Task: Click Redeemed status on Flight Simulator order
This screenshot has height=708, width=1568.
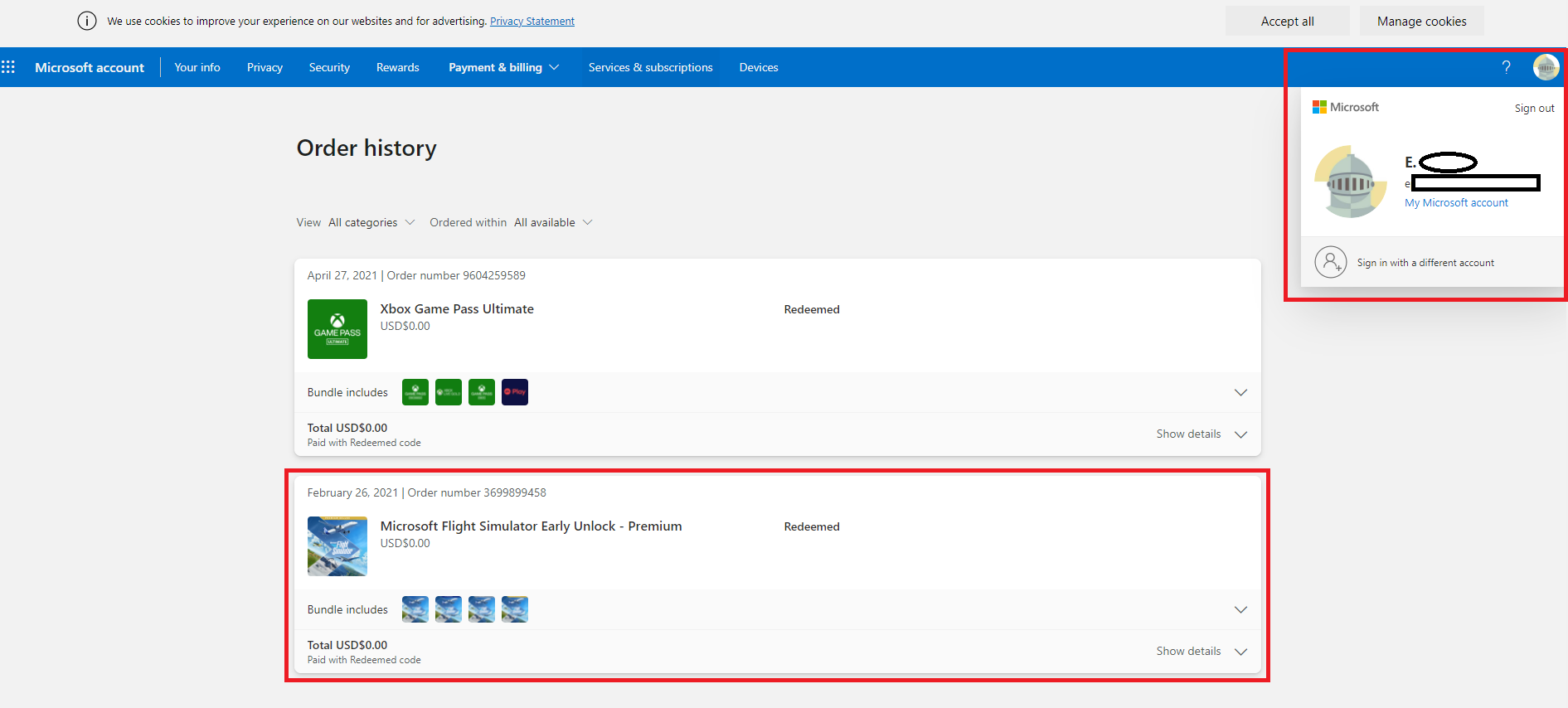Action: [x=812, y=526]
